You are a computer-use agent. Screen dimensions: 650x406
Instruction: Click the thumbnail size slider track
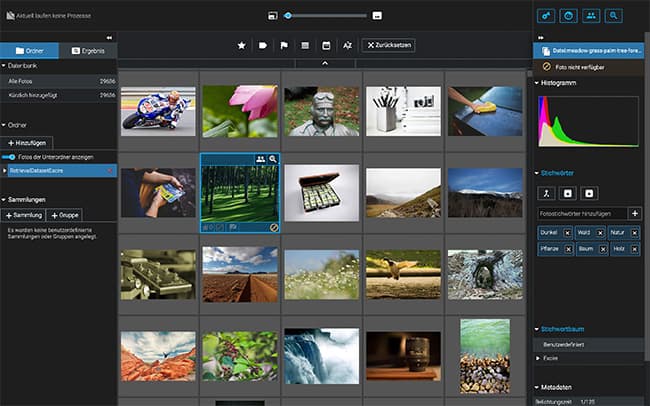(325, 16)
